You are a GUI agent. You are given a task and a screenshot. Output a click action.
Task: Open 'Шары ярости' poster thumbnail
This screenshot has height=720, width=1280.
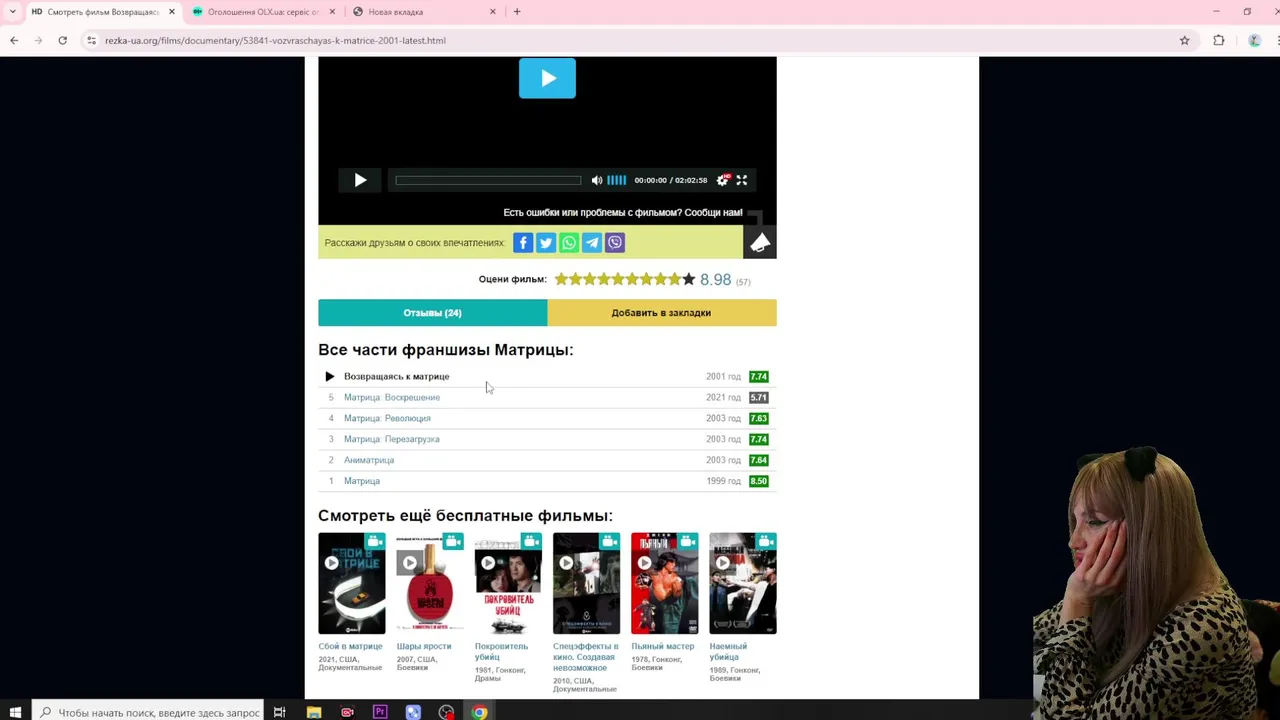pyautogui.click(x=430, y=584)
